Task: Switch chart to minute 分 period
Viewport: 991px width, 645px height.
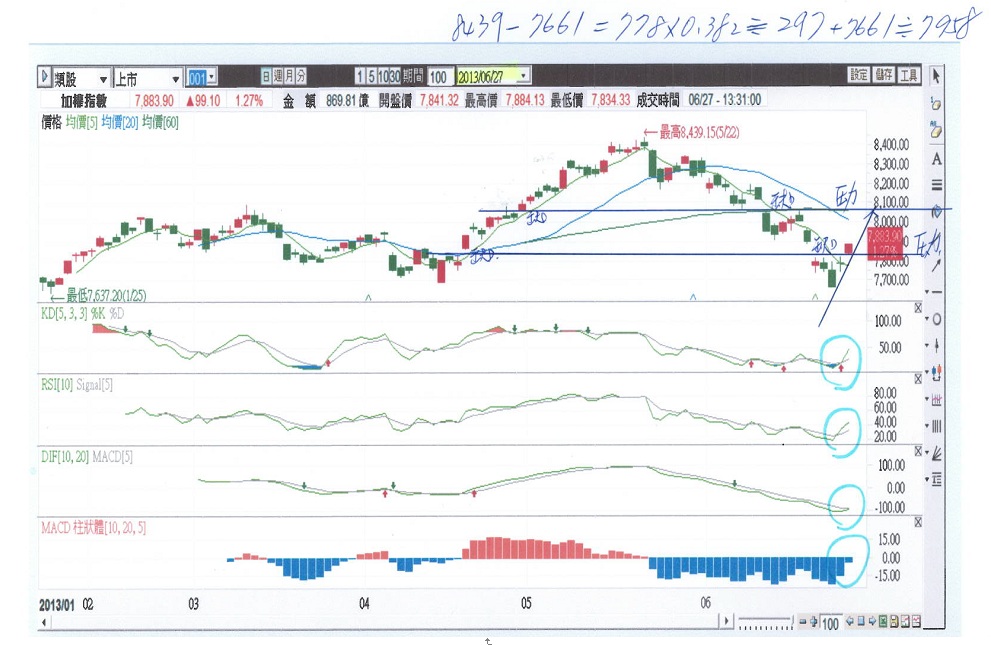Action: pos(301,76)
